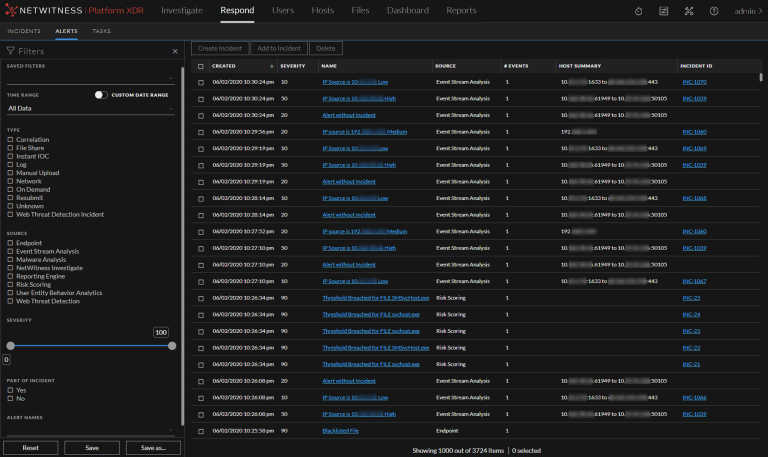Sort by the Created column arrow
Screen dimensions: 768x457
point(272,66)
